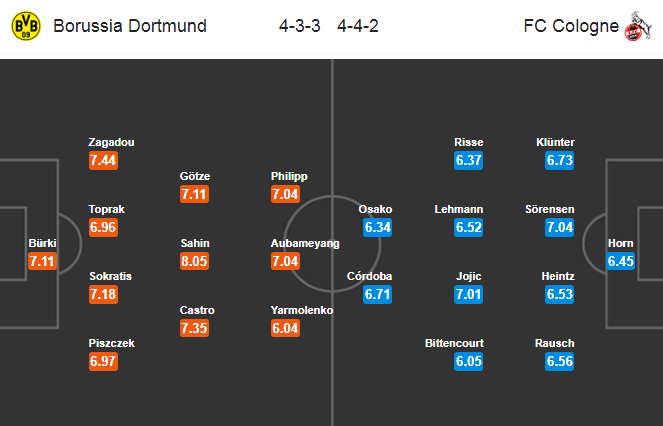The height and width of the screenshot is (426, 663).
Task: Select Piszczek's 6.97 rating badge
Action: pos(103,361)
